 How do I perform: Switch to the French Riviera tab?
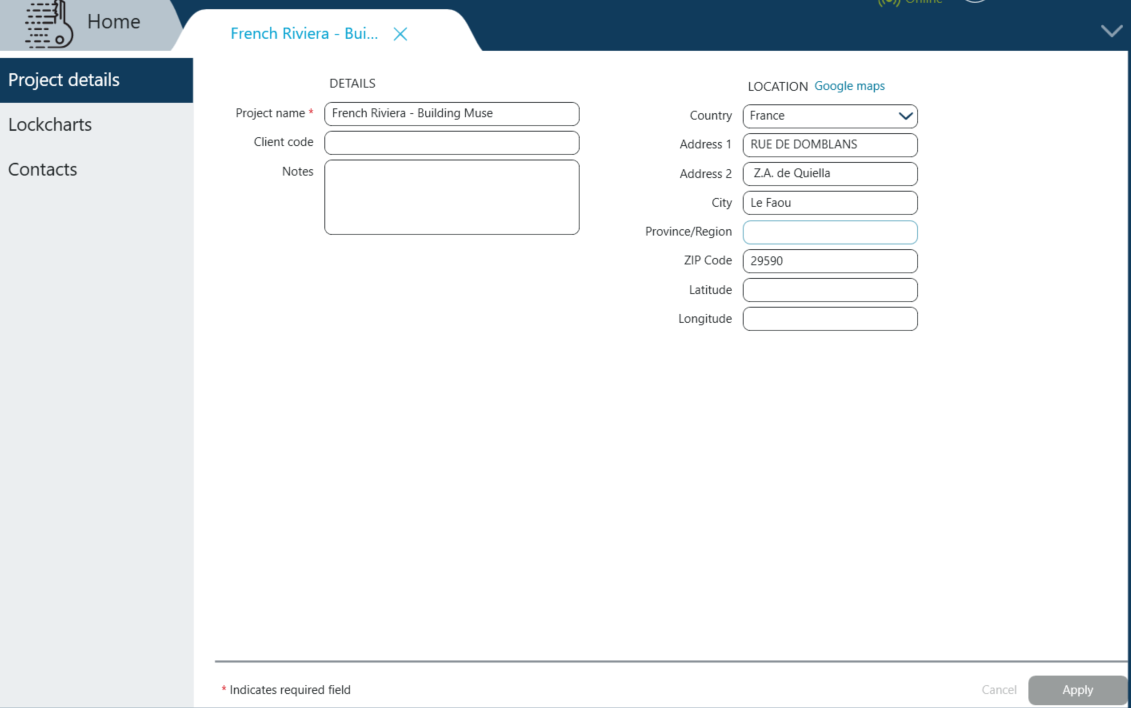point(304,34)
